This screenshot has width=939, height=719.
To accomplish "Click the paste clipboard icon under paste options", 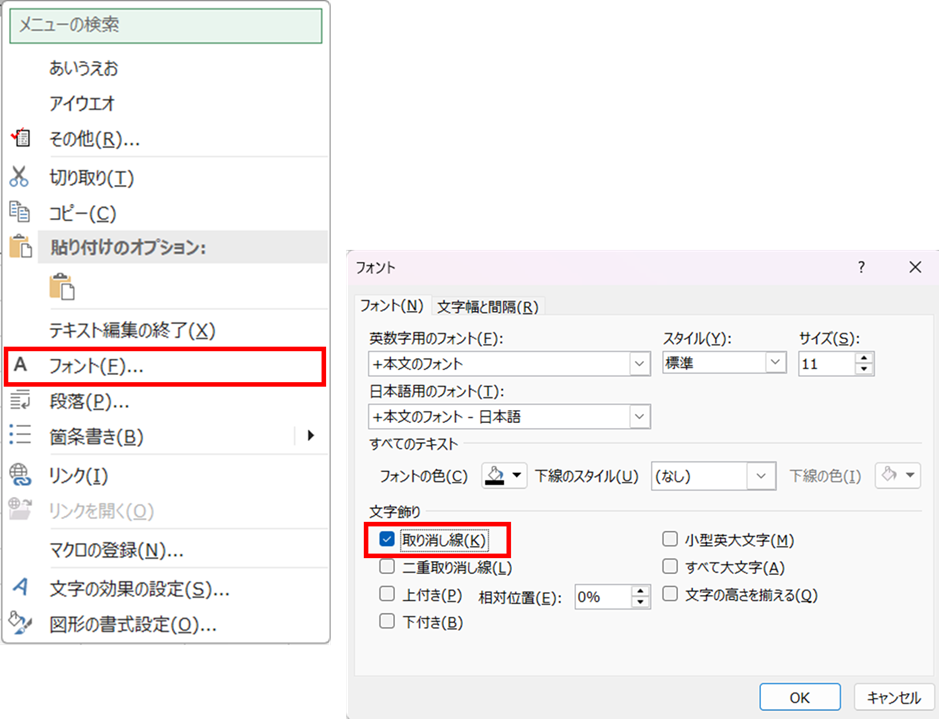I will pyautogui.click(x=62, y=285).
